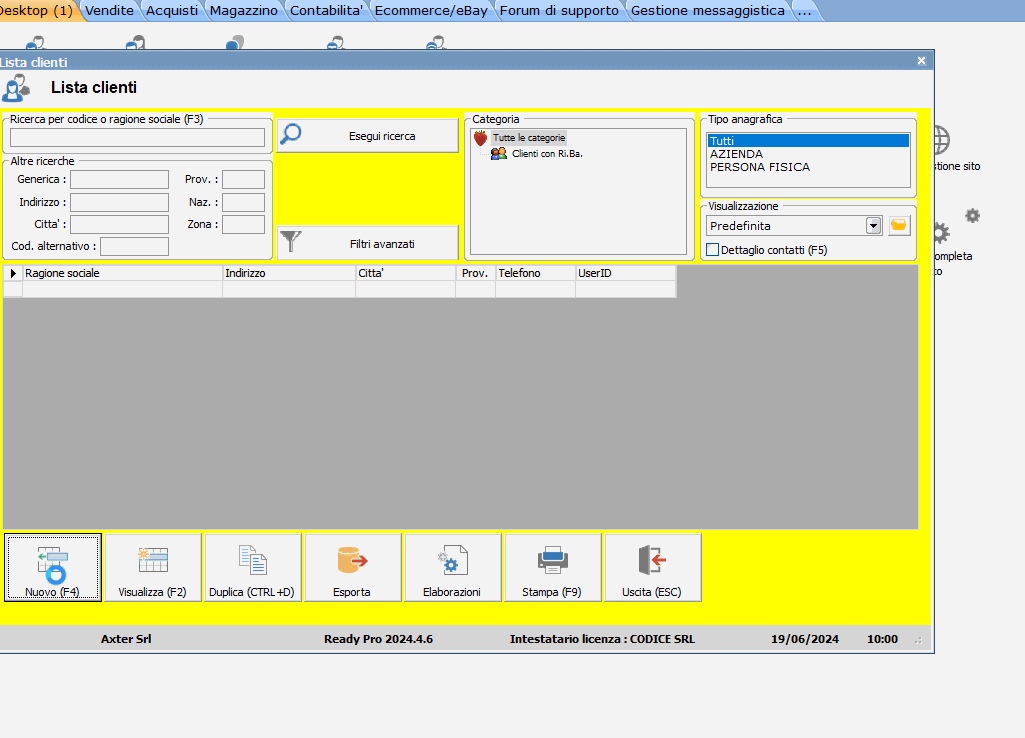Viewport: 1025px width, 738px height.
Task: Click the Naz. search field
Action: click(243, 202)
